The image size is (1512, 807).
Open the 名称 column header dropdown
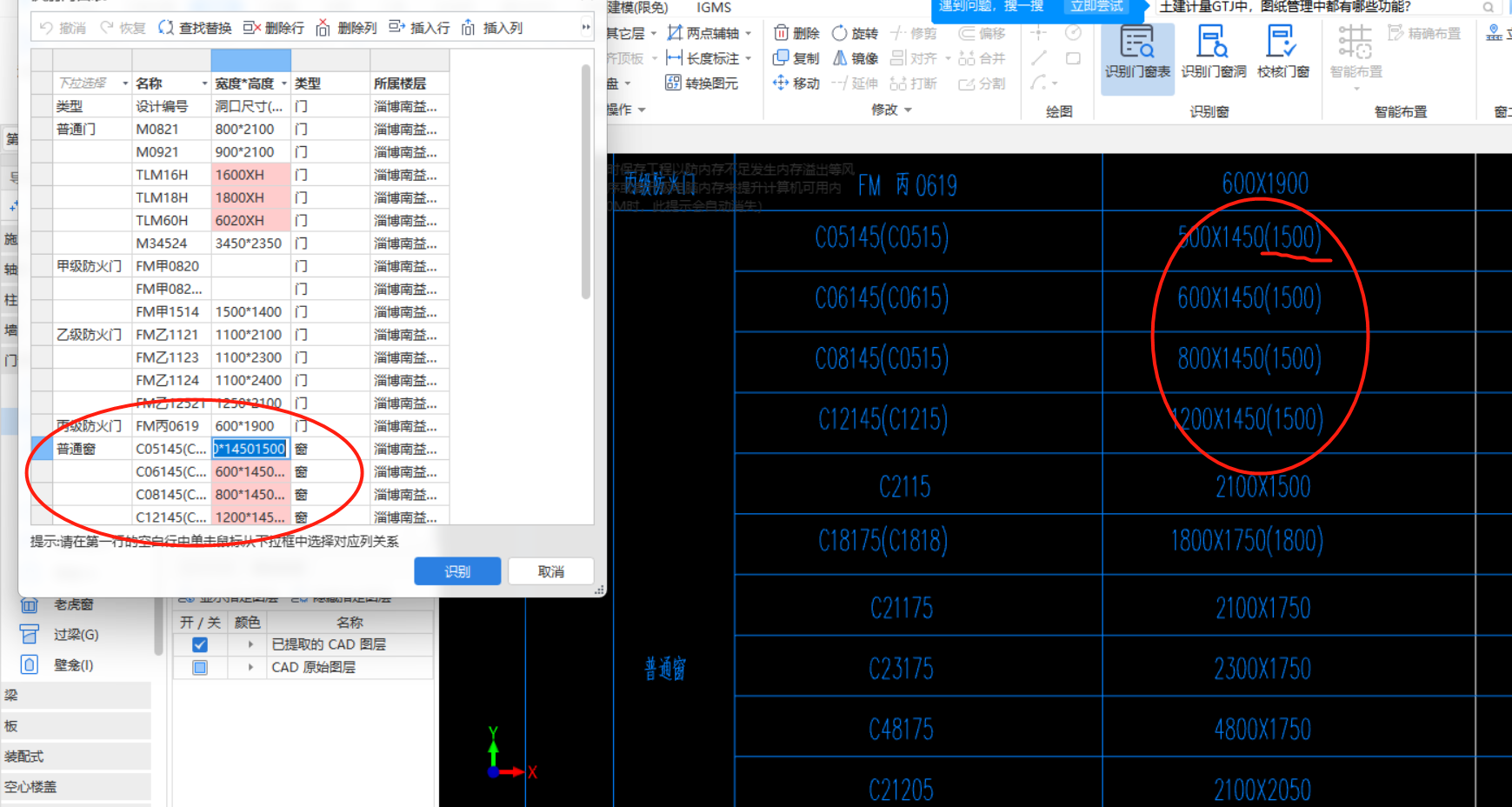click(x=205, y=83)
